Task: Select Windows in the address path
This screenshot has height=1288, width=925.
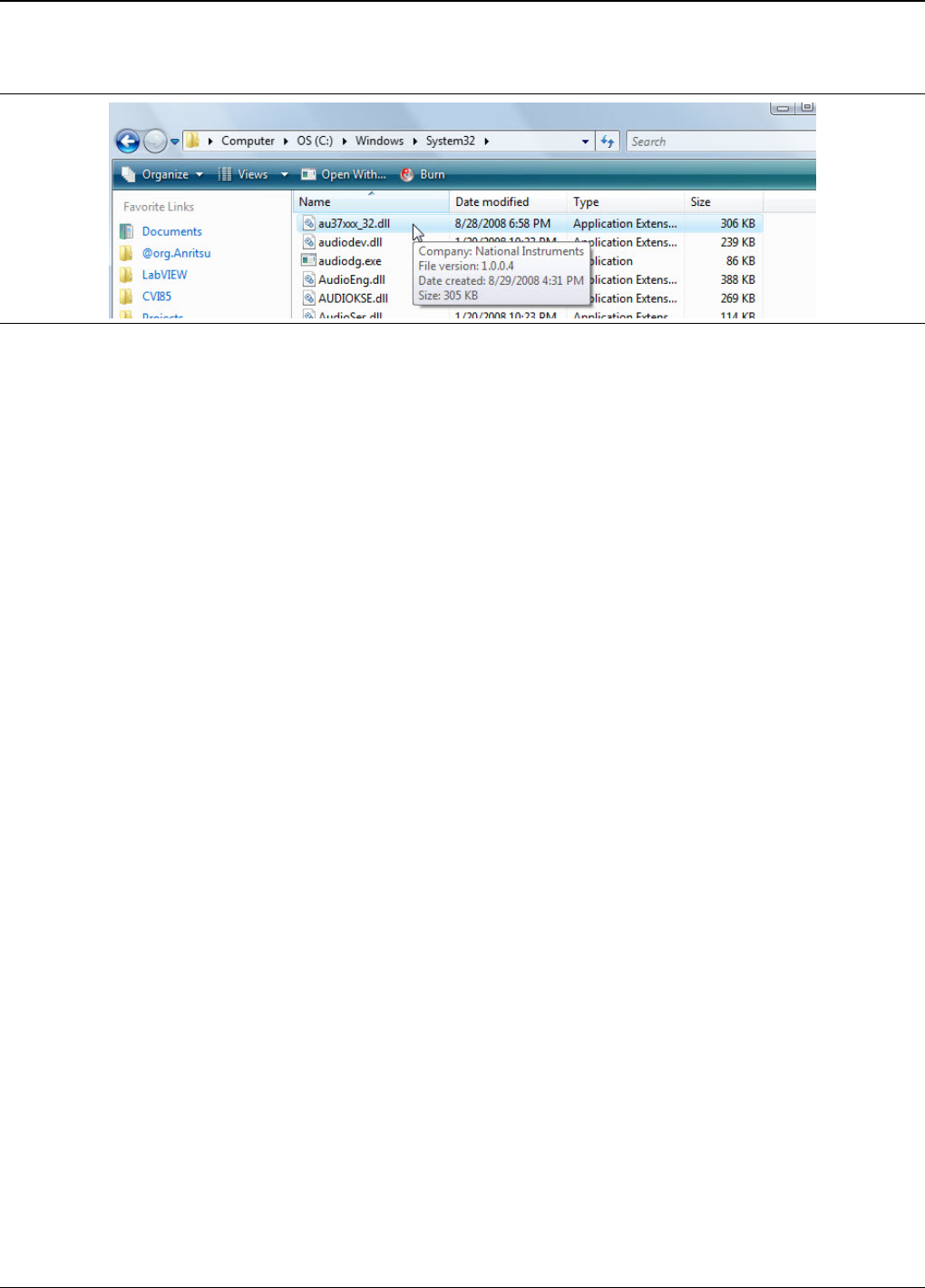Action: point(379,141)
